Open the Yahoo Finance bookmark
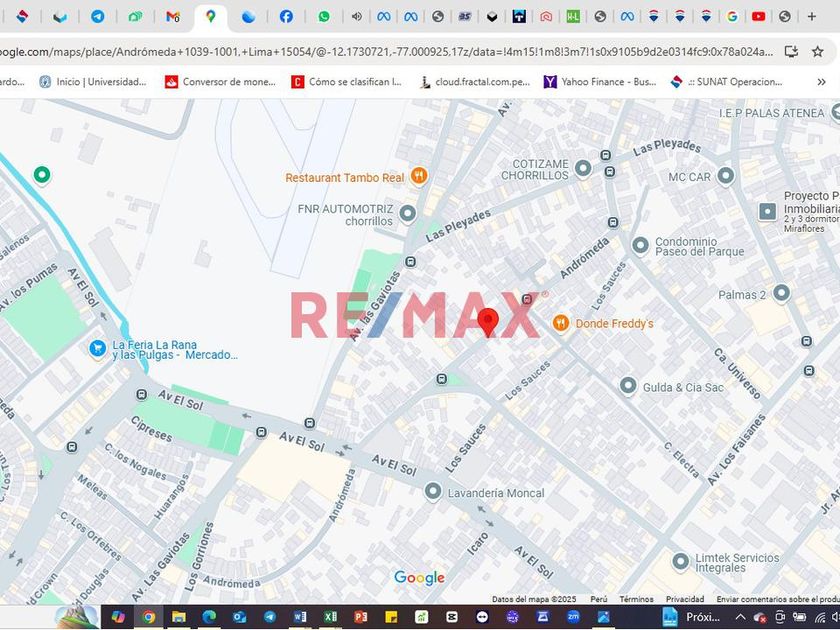The height and width of the screenshot is (630, 840). pos(600,82)
